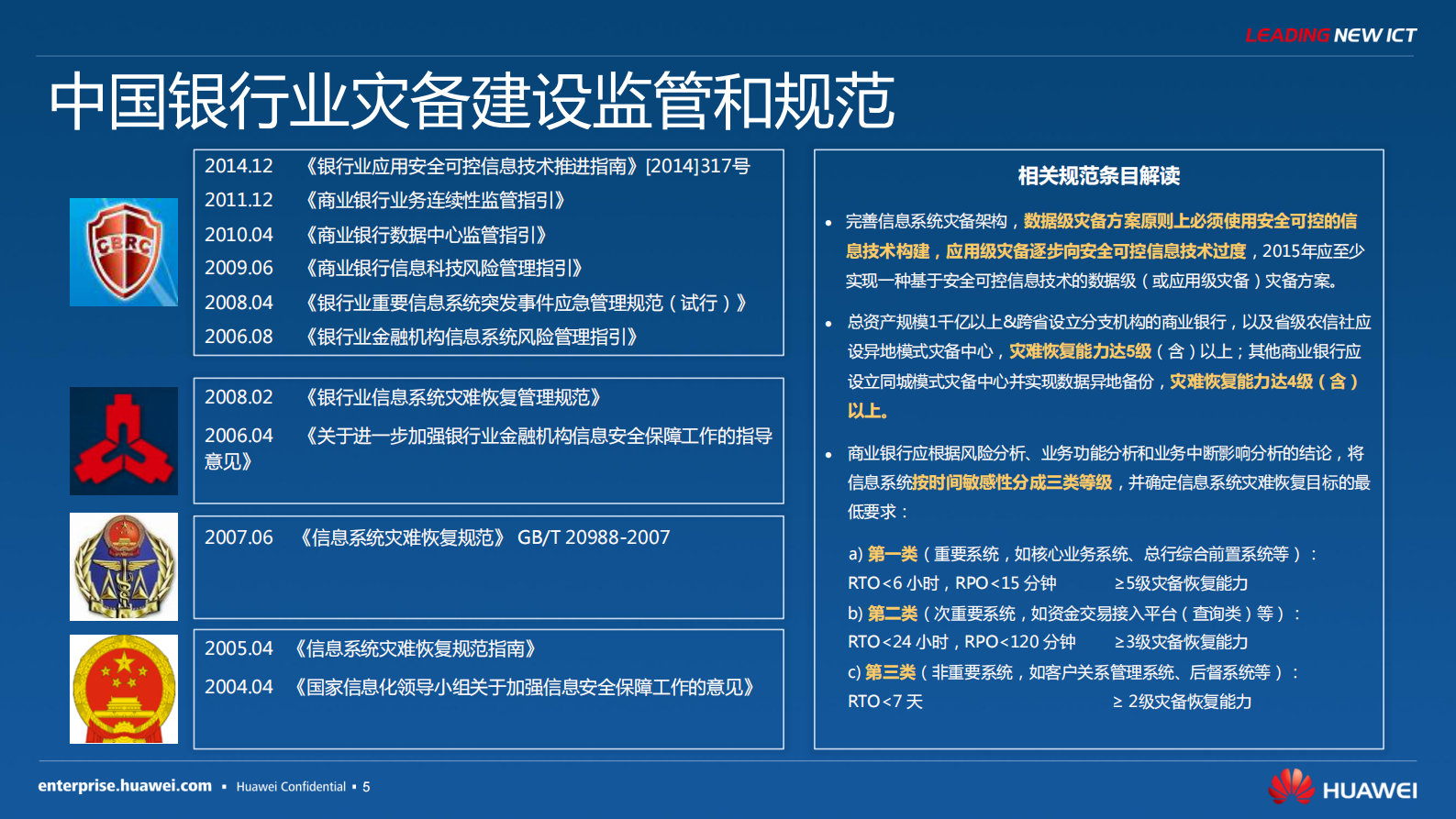
Task: Click the 2014.12 银行业应用安全可控信息技术推进指南 row
Action: [477, 166]
